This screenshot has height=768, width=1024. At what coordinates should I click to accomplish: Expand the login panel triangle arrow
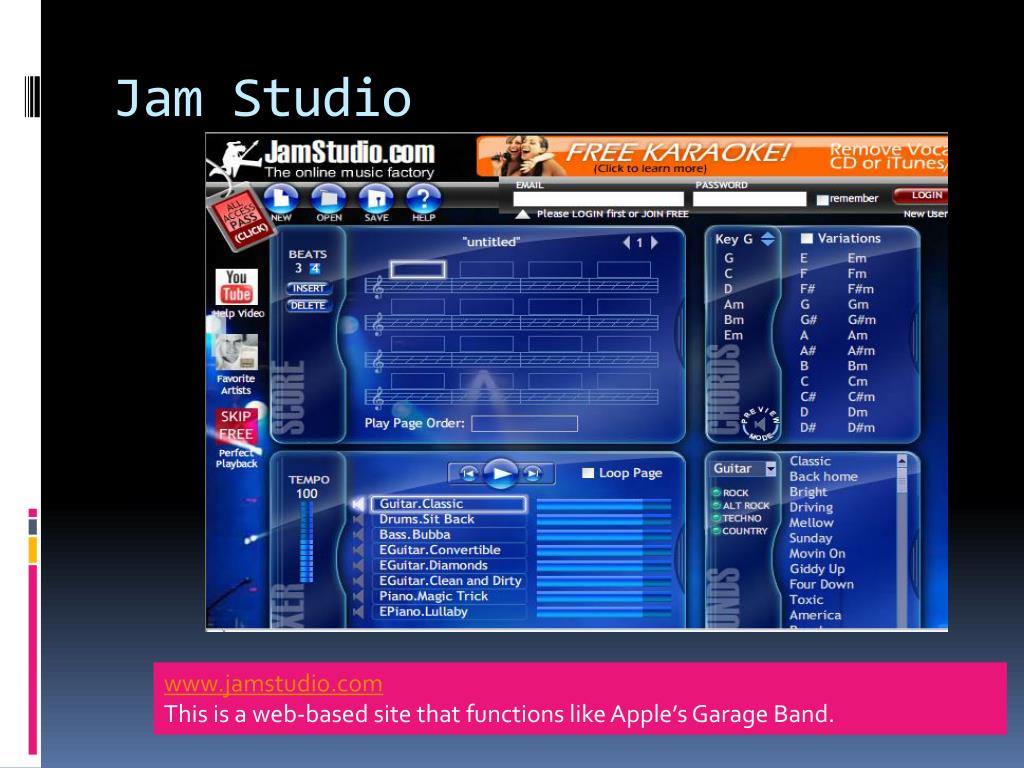click(522, 214)
